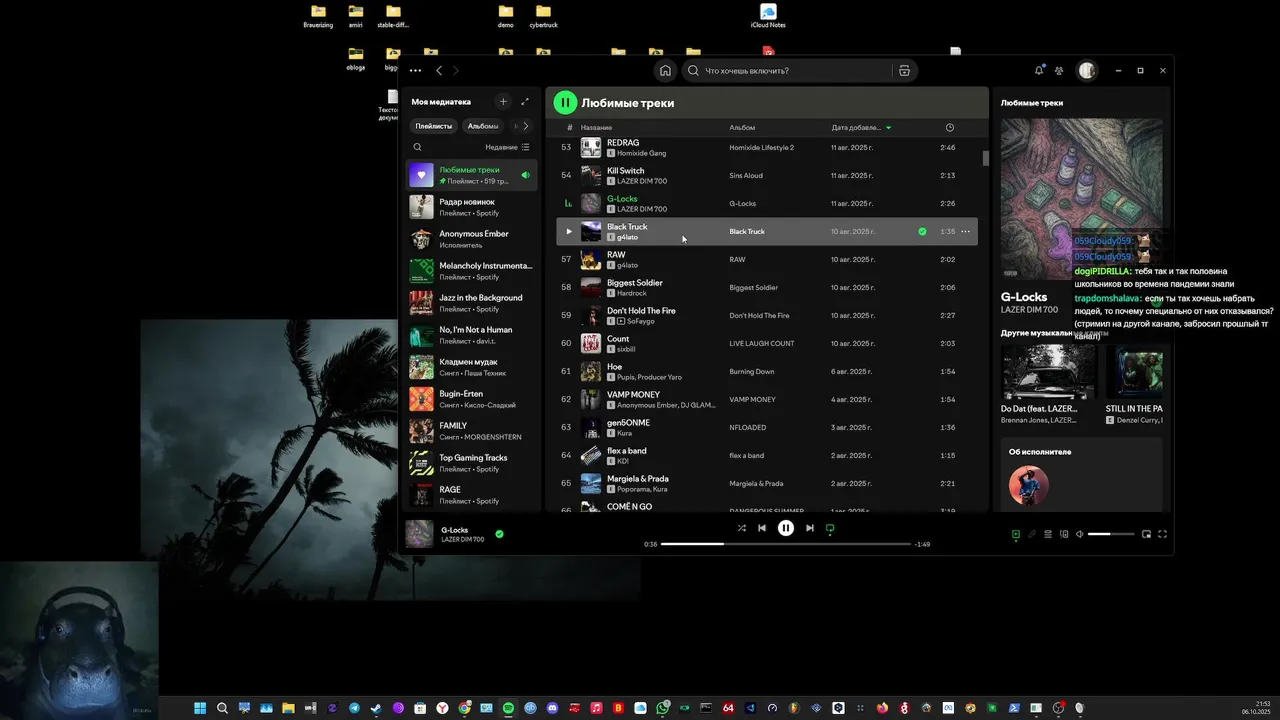
Task: Go back with the left arrow
Action: click(439, 71)
